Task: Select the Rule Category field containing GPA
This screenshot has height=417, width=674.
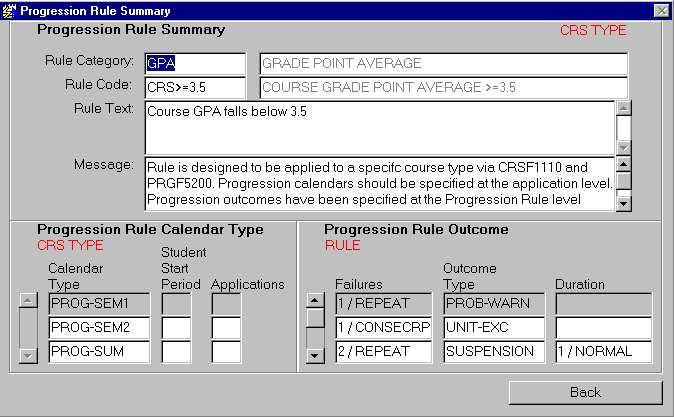Action: pos(195,64)
